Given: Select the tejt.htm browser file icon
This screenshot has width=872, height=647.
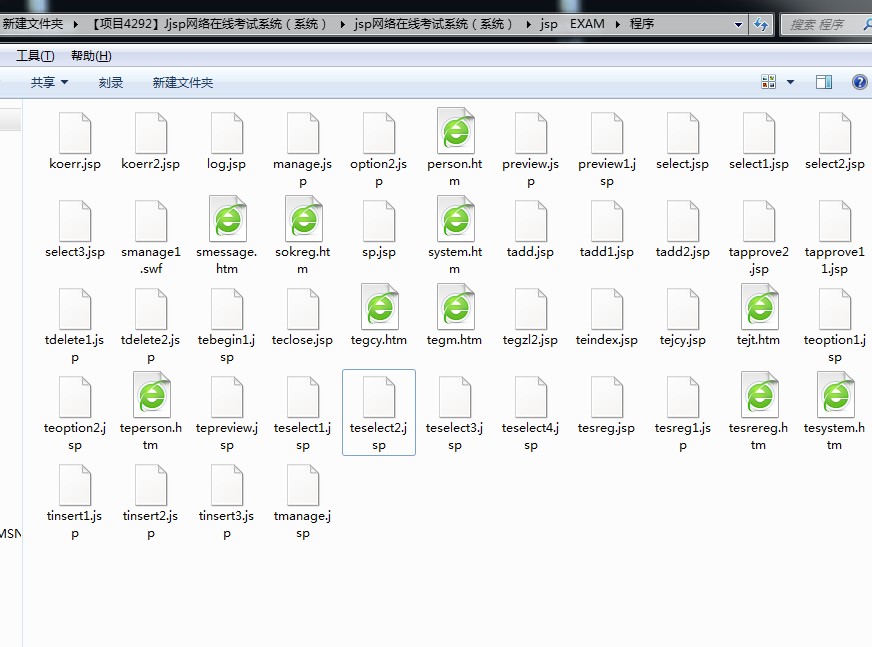Looking at the screenshot, I should click(760, 307).
